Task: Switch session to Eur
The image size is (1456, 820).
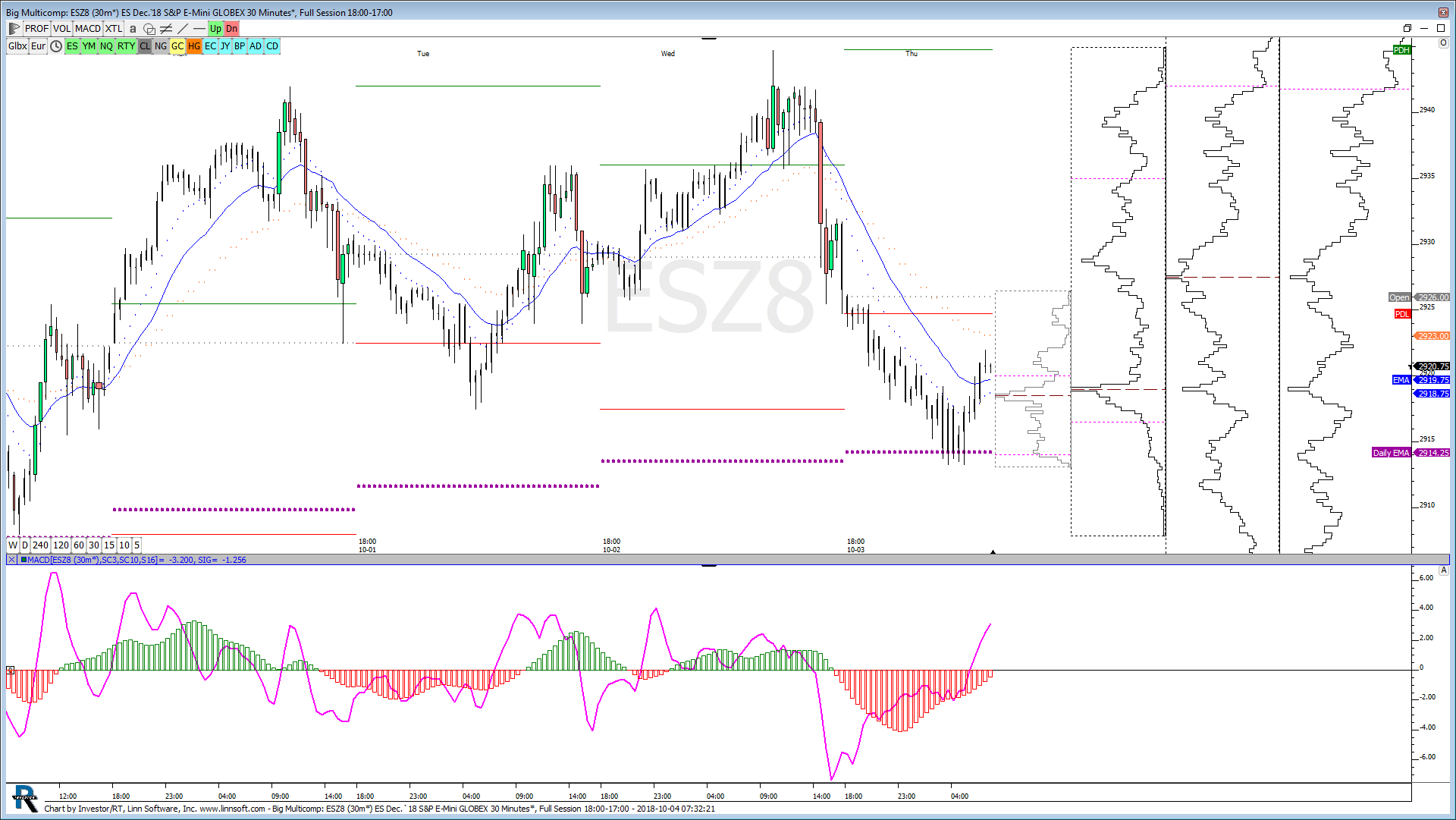Action: (39, 46)
